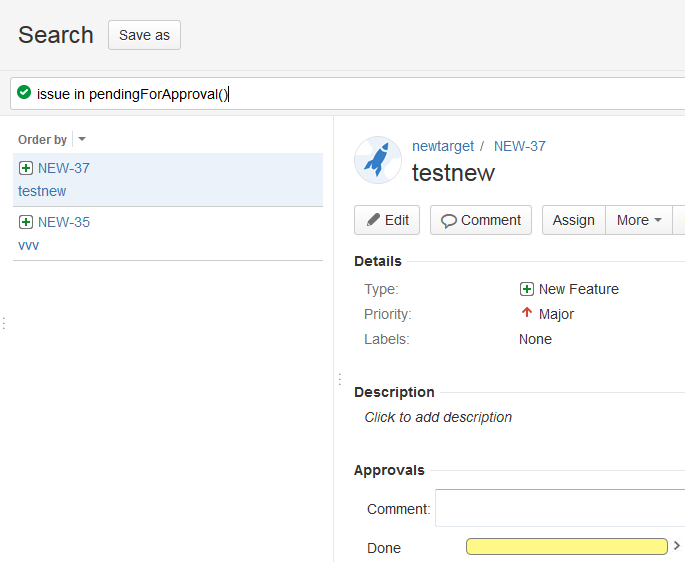Select the testnew issue summary in list
This screenshot has width=685, height=562.
coord(42,191)
